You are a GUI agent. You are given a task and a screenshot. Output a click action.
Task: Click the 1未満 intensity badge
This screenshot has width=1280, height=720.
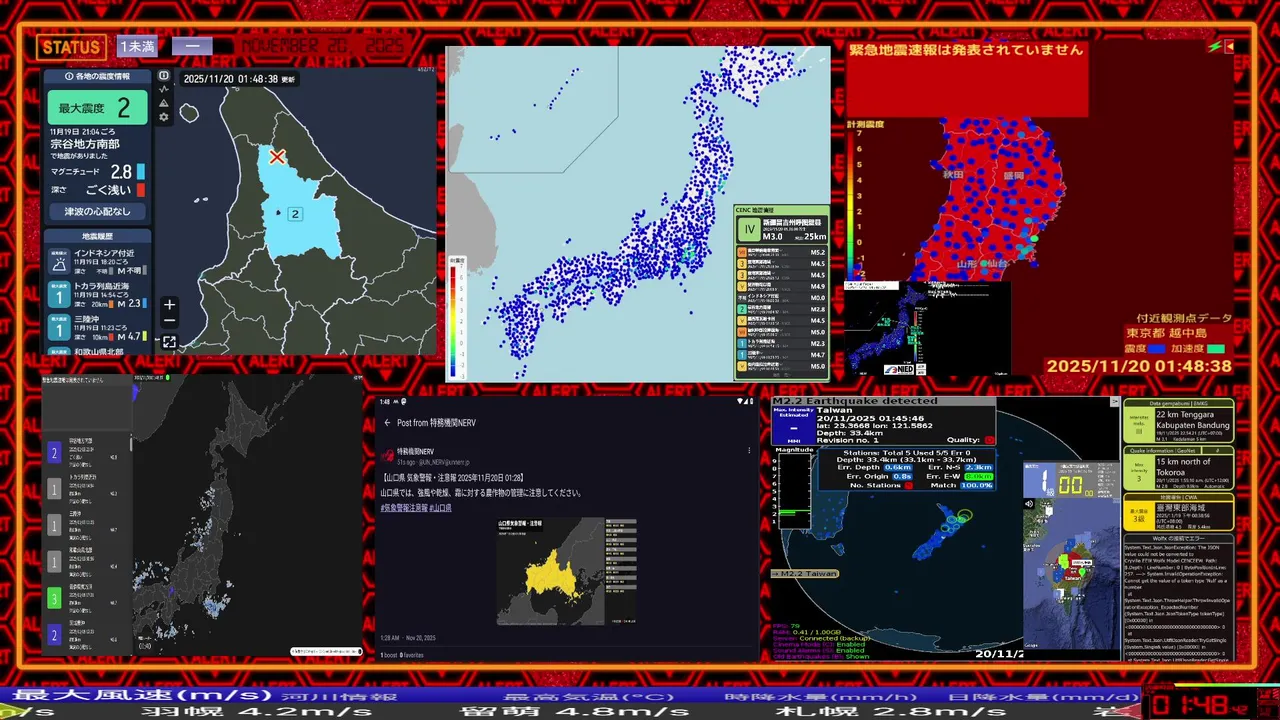pos(137,47)
